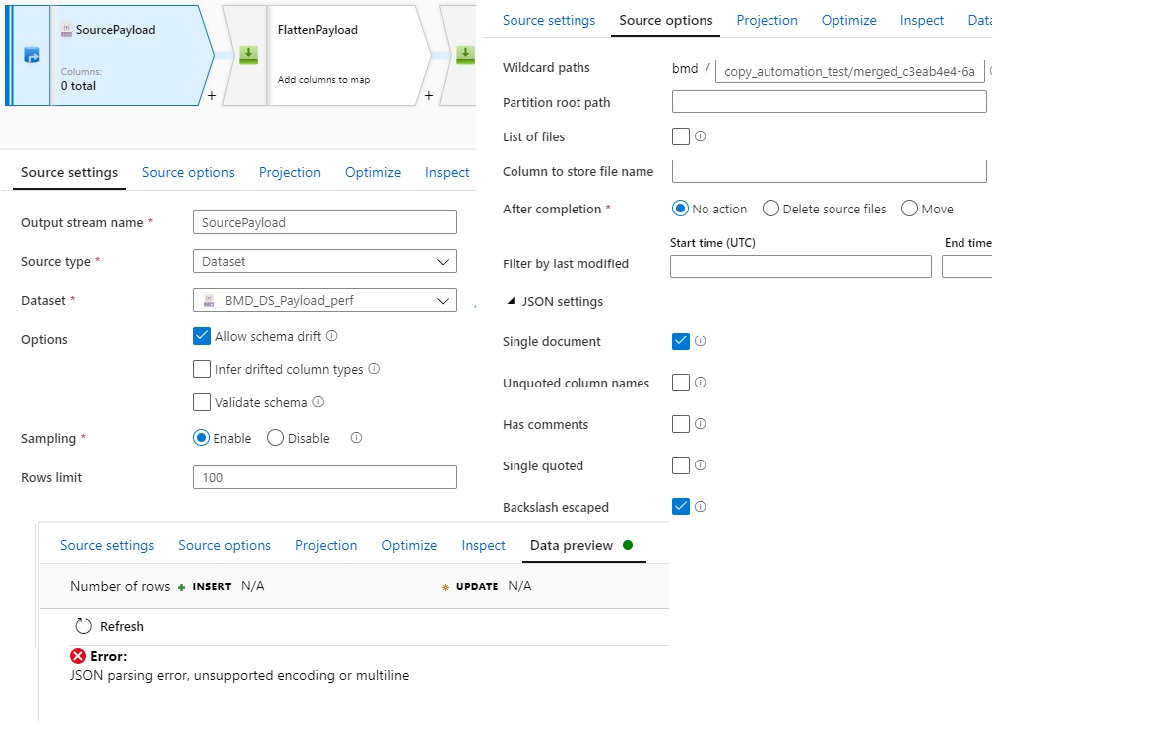Screen dimensions: 1151x750
Task: Disable sampling via the Disable radio
Action: pyautogui.click(x=276, y=438)
